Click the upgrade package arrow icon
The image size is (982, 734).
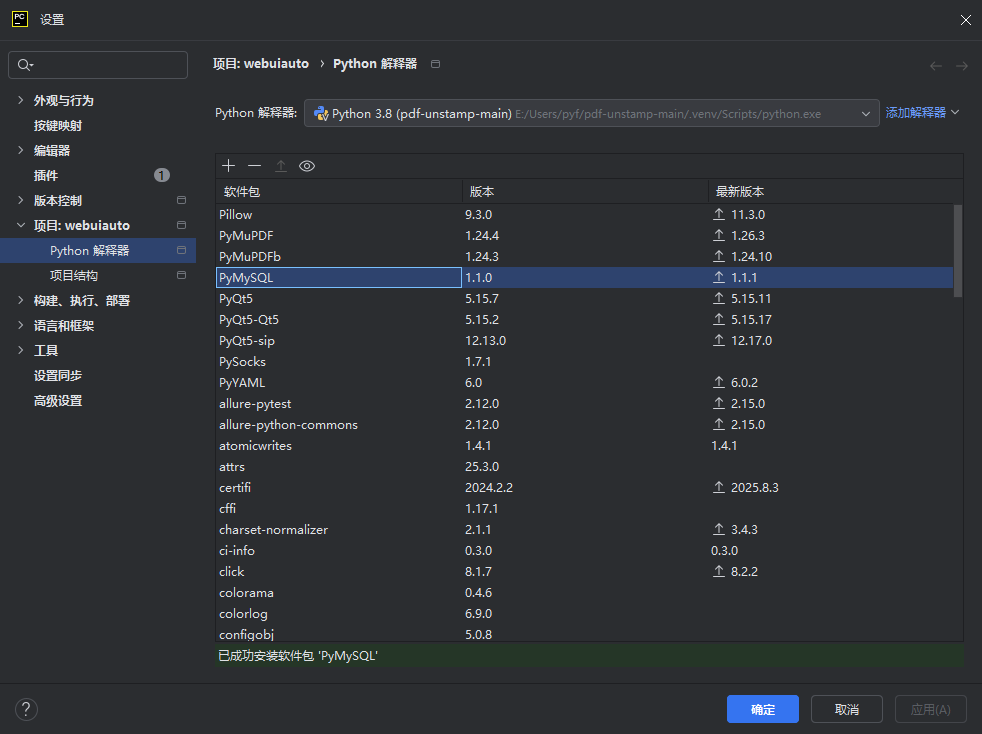pos(281,166)
